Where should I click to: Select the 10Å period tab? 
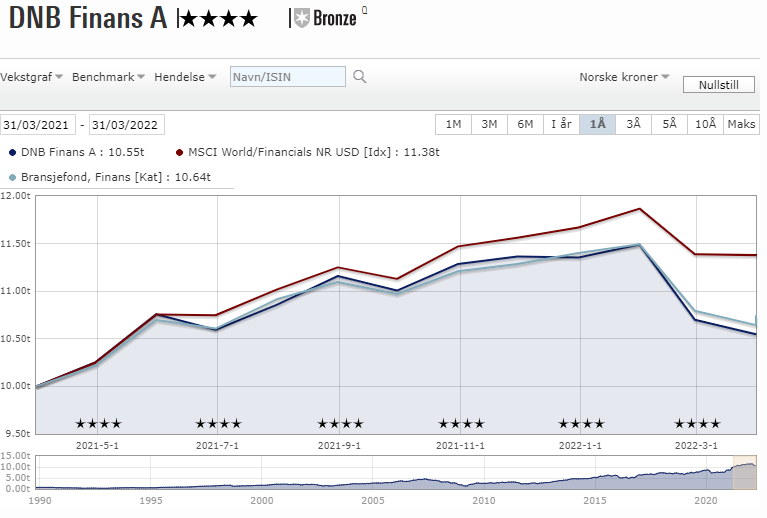click(x=705, y=124)
